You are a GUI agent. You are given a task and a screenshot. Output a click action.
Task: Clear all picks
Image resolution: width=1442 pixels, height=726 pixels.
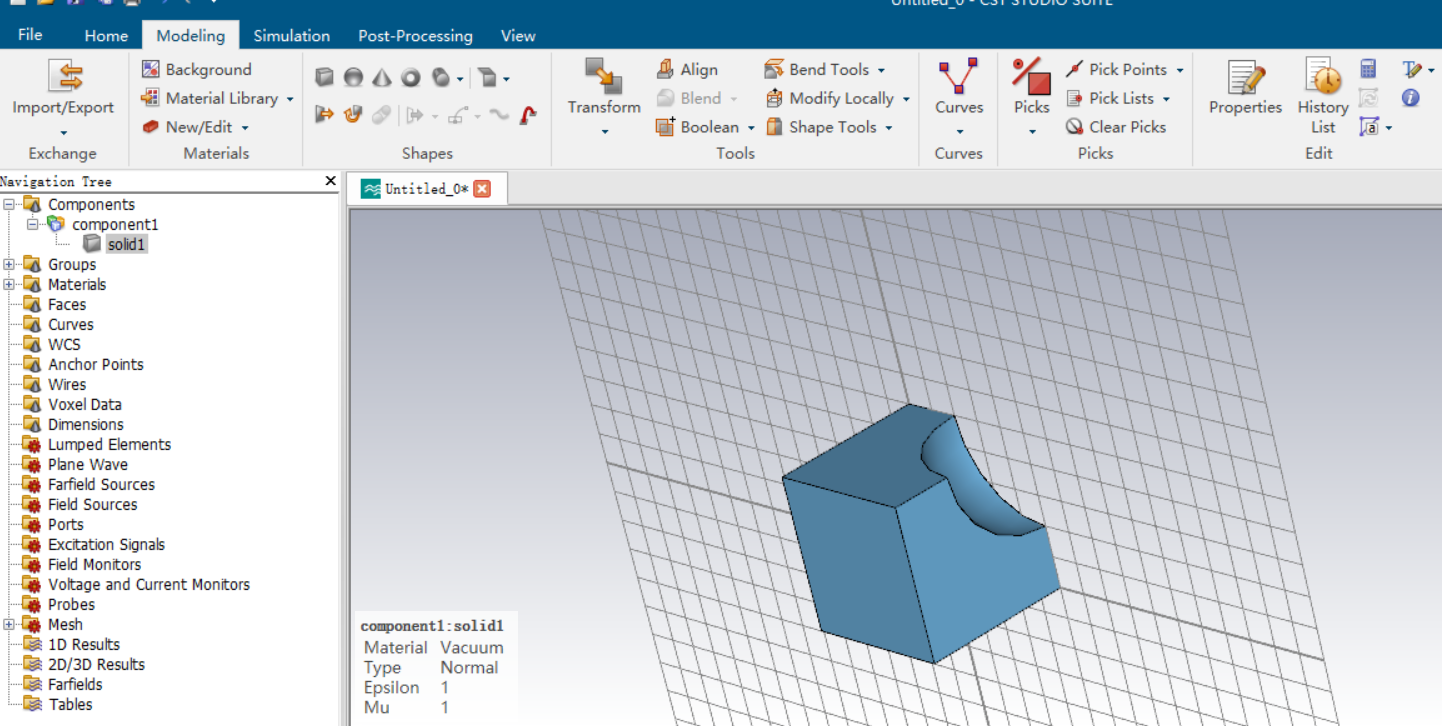pos(1116,127)
